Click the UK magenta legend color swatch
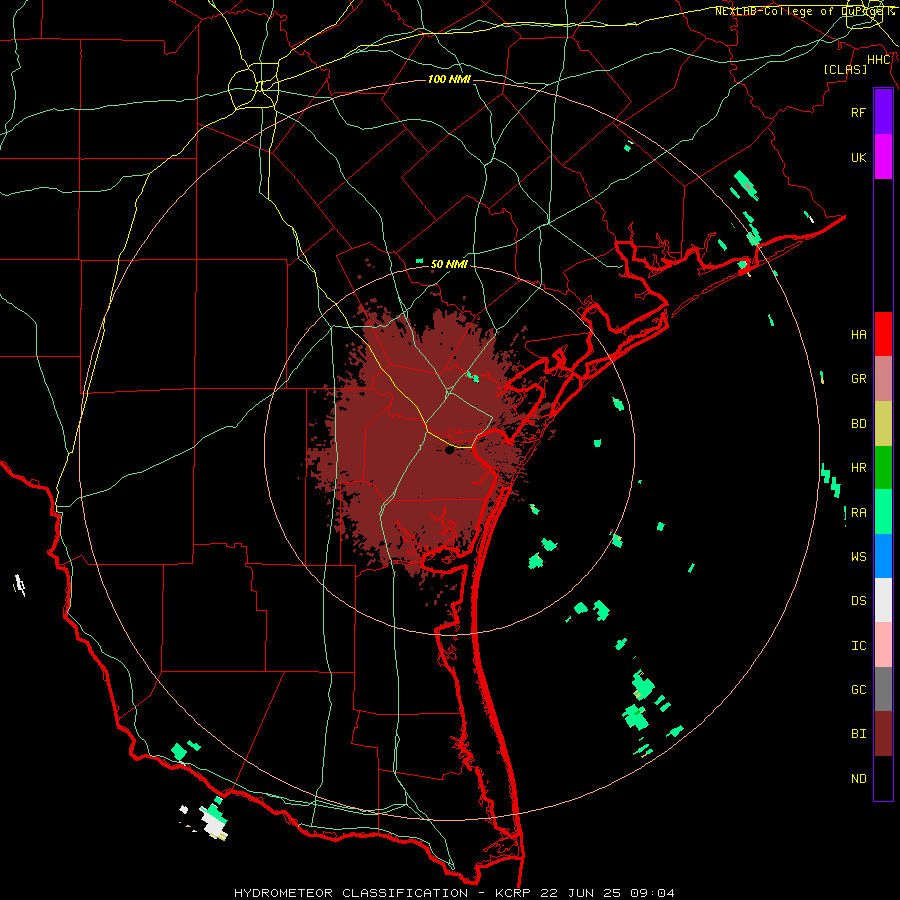This screenshot has width=900, height=900. coord(883,157)
